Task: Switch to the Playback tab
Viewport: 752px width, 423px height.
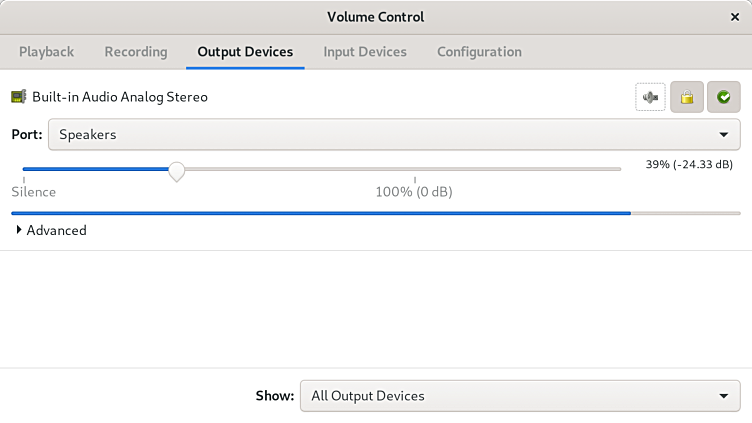Action: coord(46,52)
